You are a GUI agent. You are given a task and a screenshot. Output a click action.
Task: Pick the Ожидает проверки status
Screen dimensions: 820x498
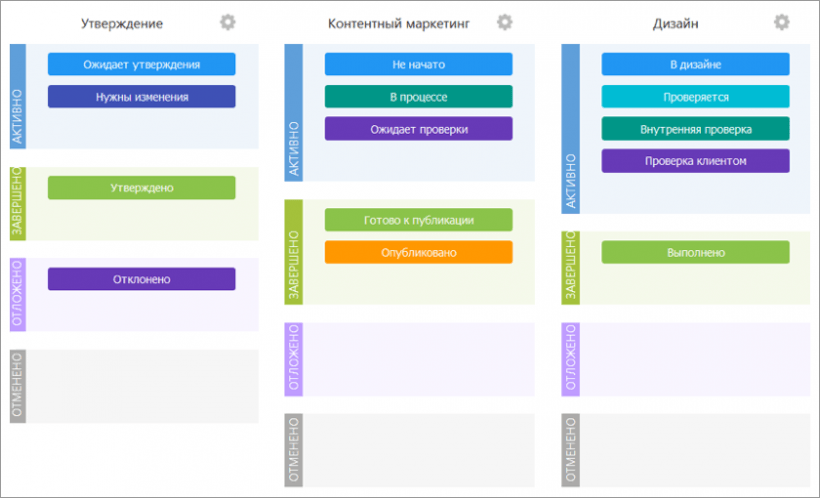pos(418,129)
